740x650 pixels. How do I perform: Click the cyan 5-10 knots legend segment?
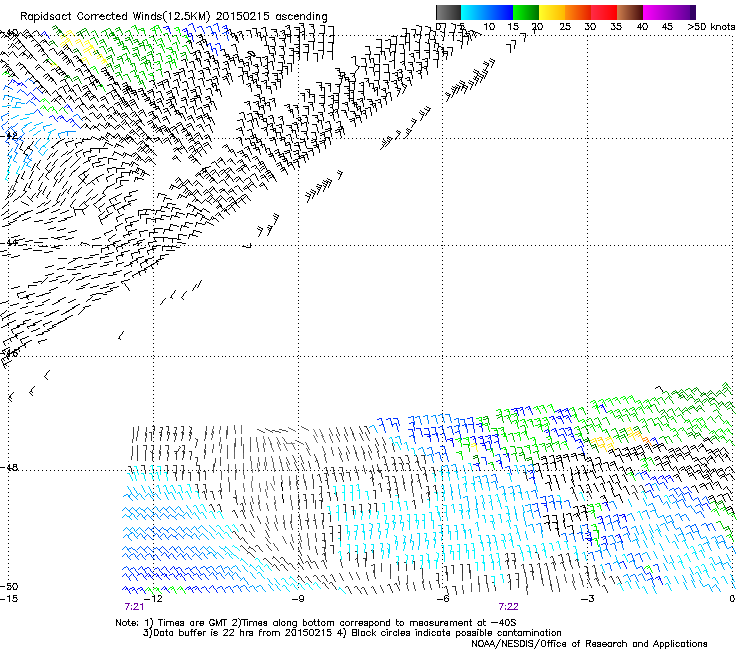pos(474,12)
